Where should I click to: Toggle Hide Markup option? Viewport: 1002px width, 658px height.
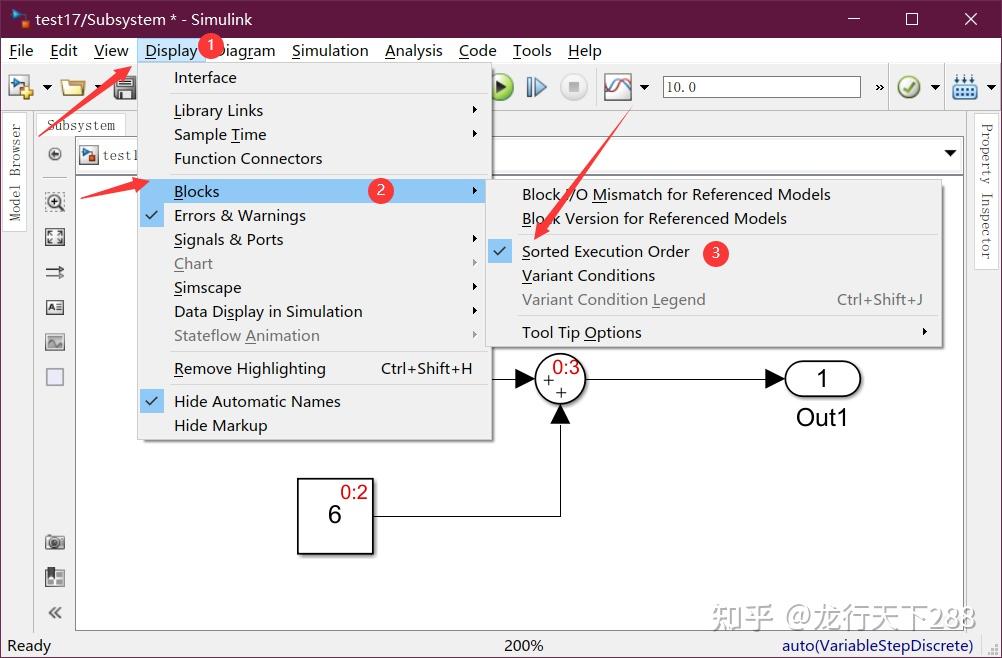click(x=314, y=425)
